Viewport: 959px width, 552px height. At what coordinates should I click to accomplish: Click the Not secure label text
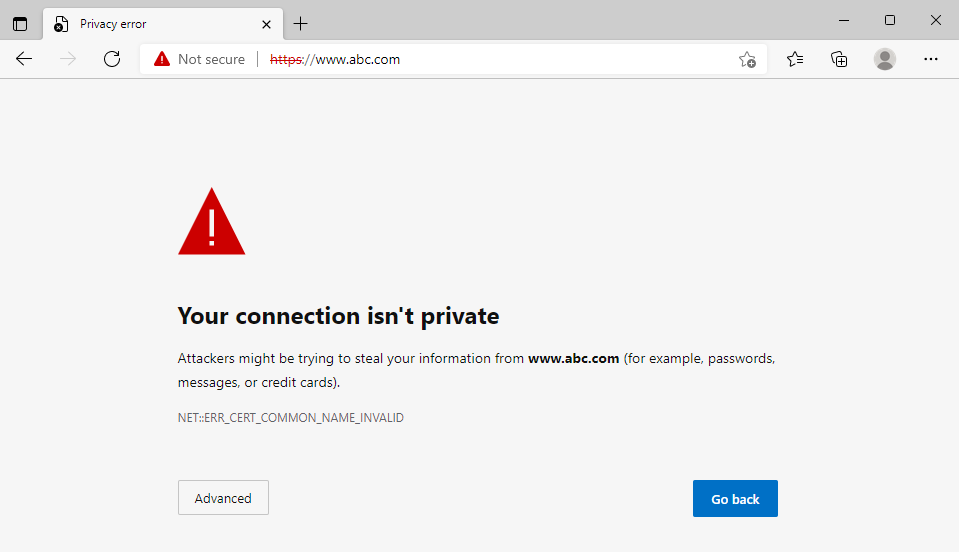(211, 59)
